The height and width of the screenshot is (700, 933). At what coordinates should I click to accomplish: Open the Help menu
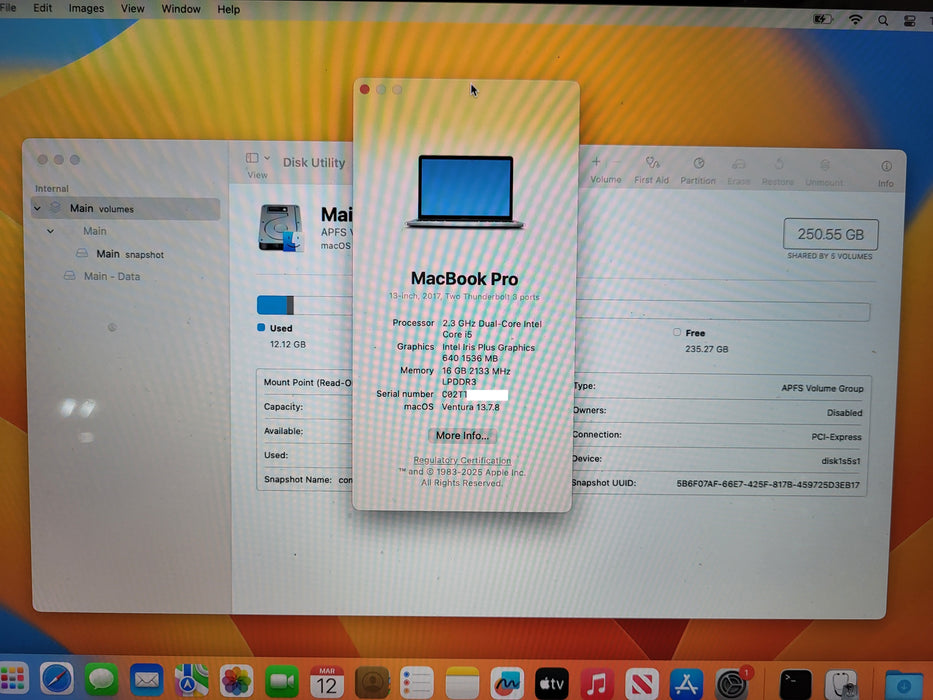(228, 10)
